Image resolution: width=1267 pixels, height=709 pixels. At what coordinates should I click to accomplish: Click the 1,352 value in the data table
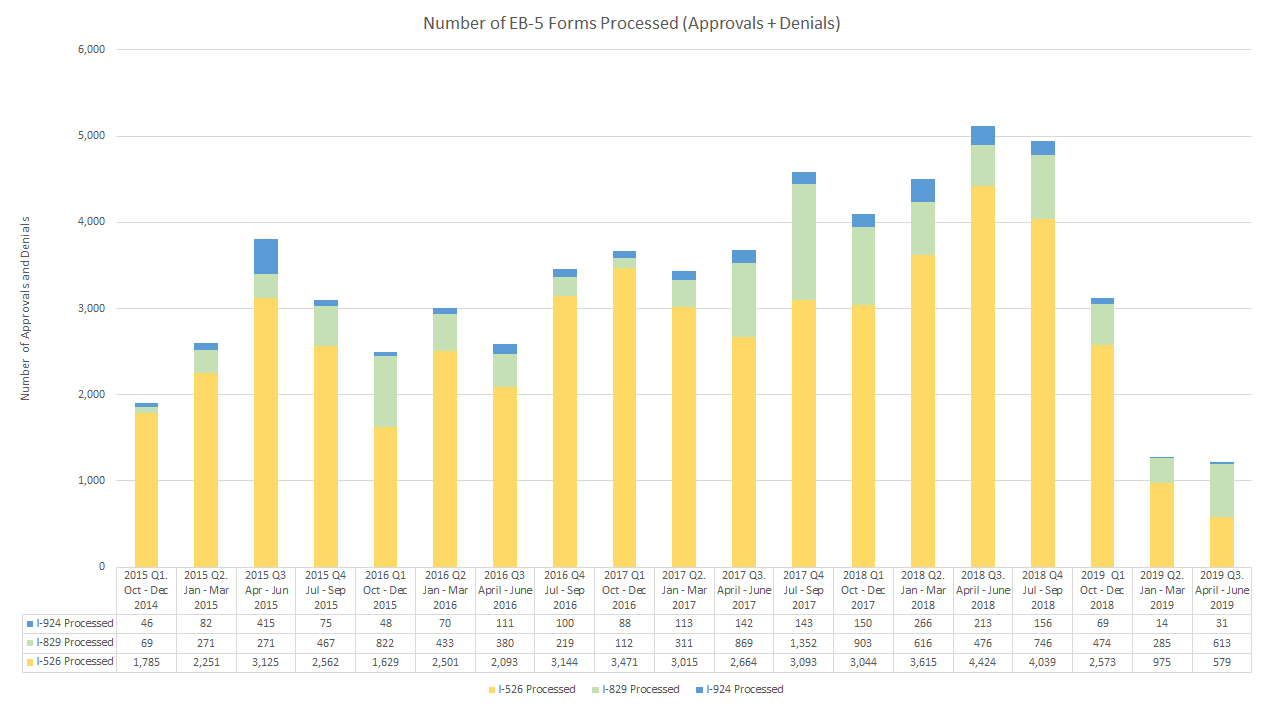803,643
